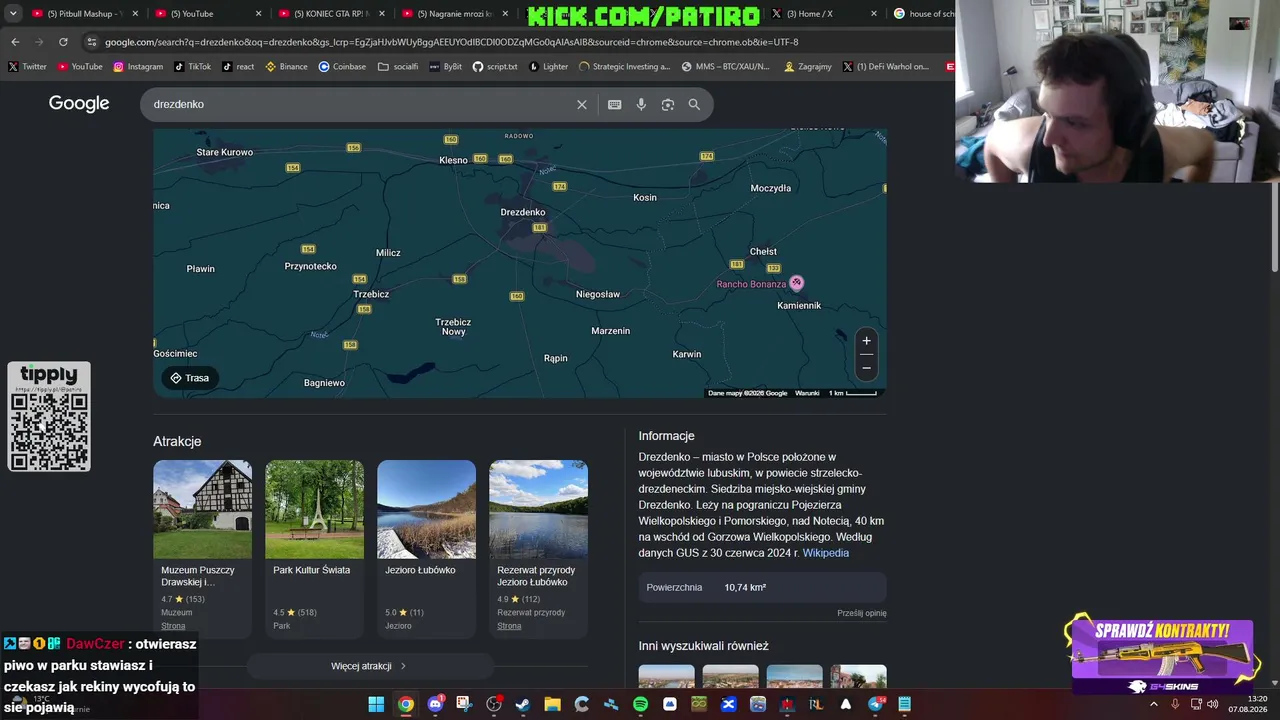Screen dimensions: 1280x720
Task: Open the Jezioro Łubówko photo
Action: pyautogui.click(x=426, y=509)
